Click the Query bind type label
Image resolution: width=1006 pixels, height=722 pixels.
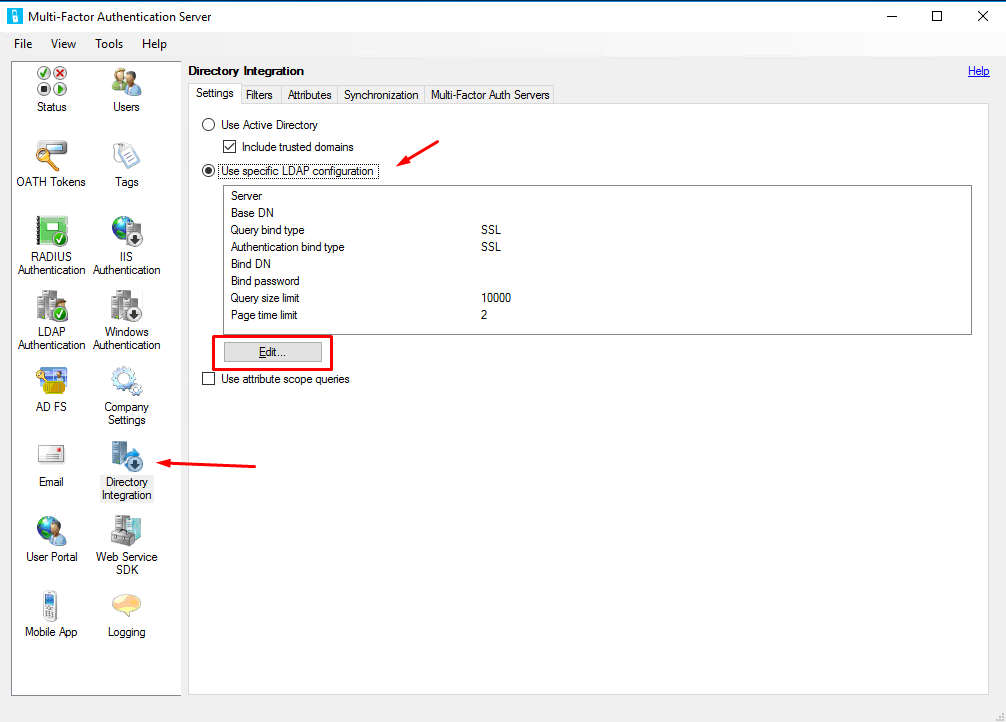point(268,230)
